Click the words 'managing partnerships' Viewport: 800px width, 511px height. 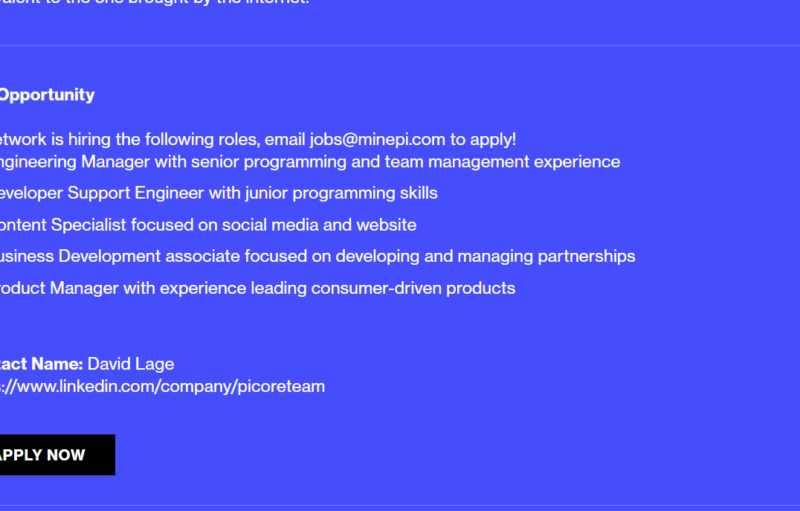click(x=546, y=256)
